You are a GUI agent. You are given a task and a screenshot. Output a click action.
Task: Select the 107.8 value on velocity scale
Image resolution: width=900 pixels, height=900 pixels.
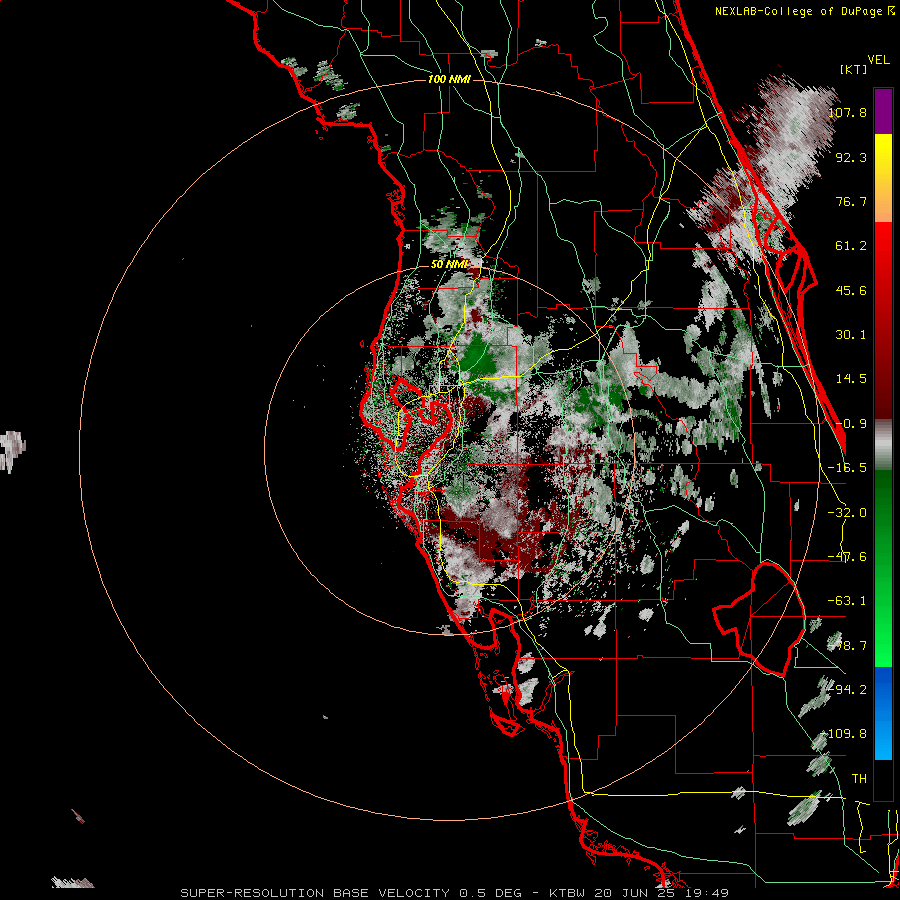(847, 112)
